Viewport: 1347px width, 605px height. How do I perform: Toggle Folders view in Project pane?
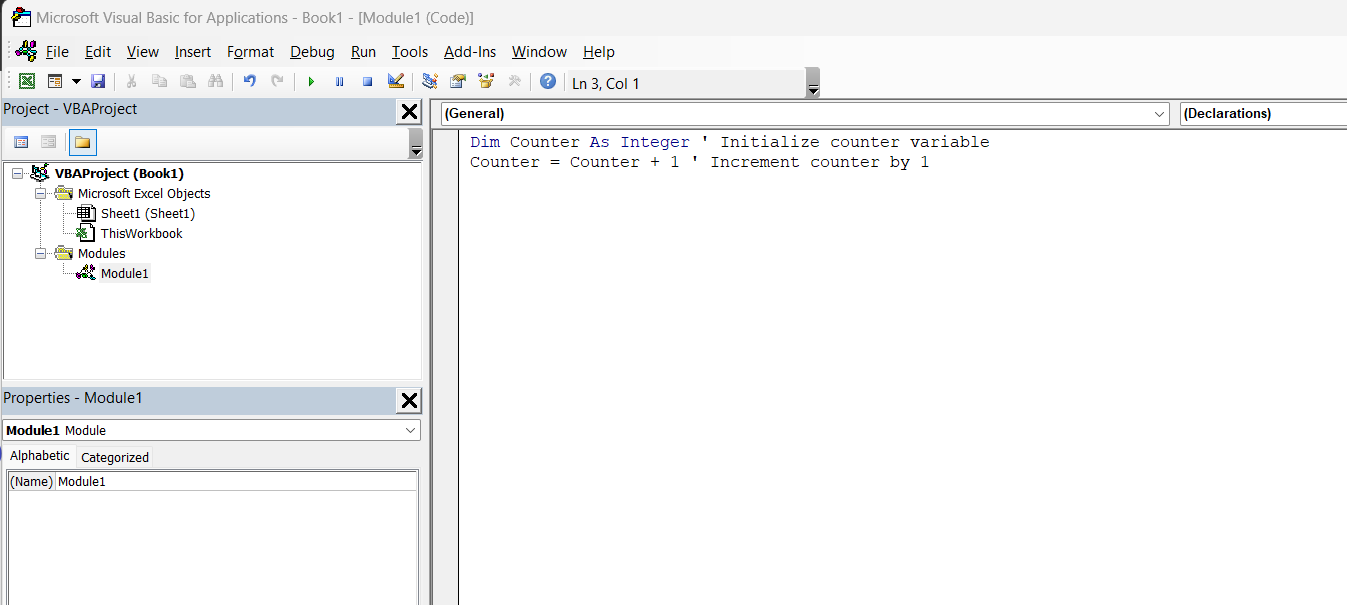point(82,142)
